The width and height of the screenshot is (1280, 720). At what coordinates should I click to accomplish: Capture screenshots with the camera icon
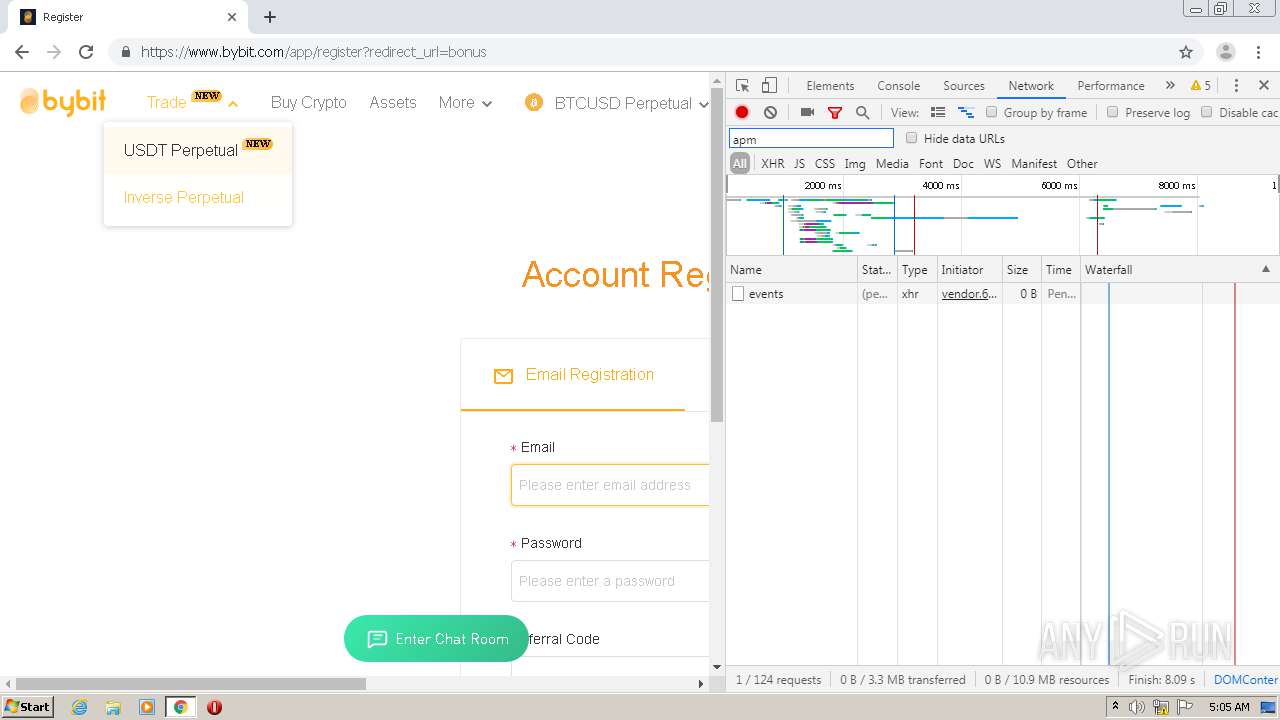click(807, 113)
